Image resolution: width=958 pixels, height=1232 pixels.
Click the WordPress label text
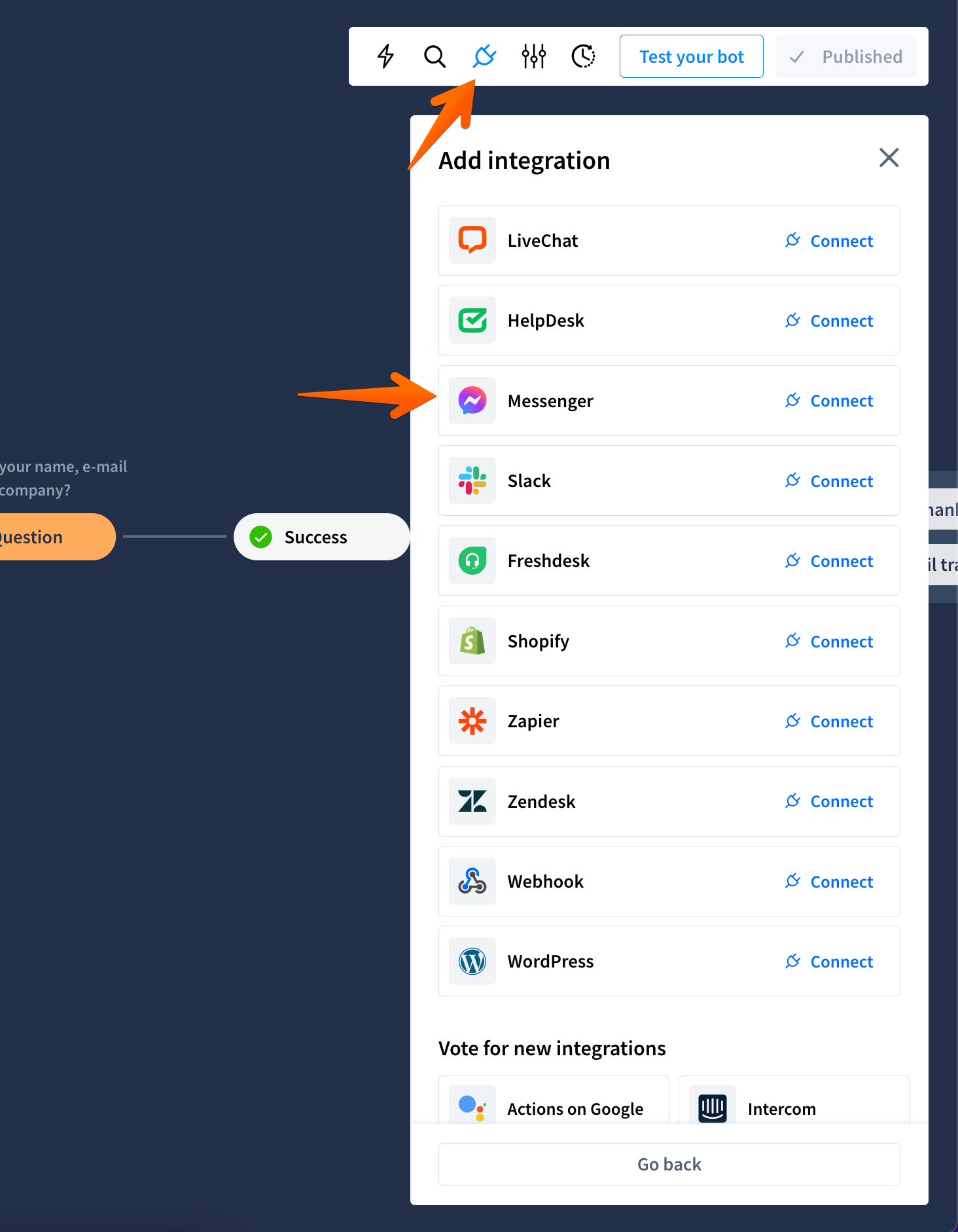tap(550, 962)
